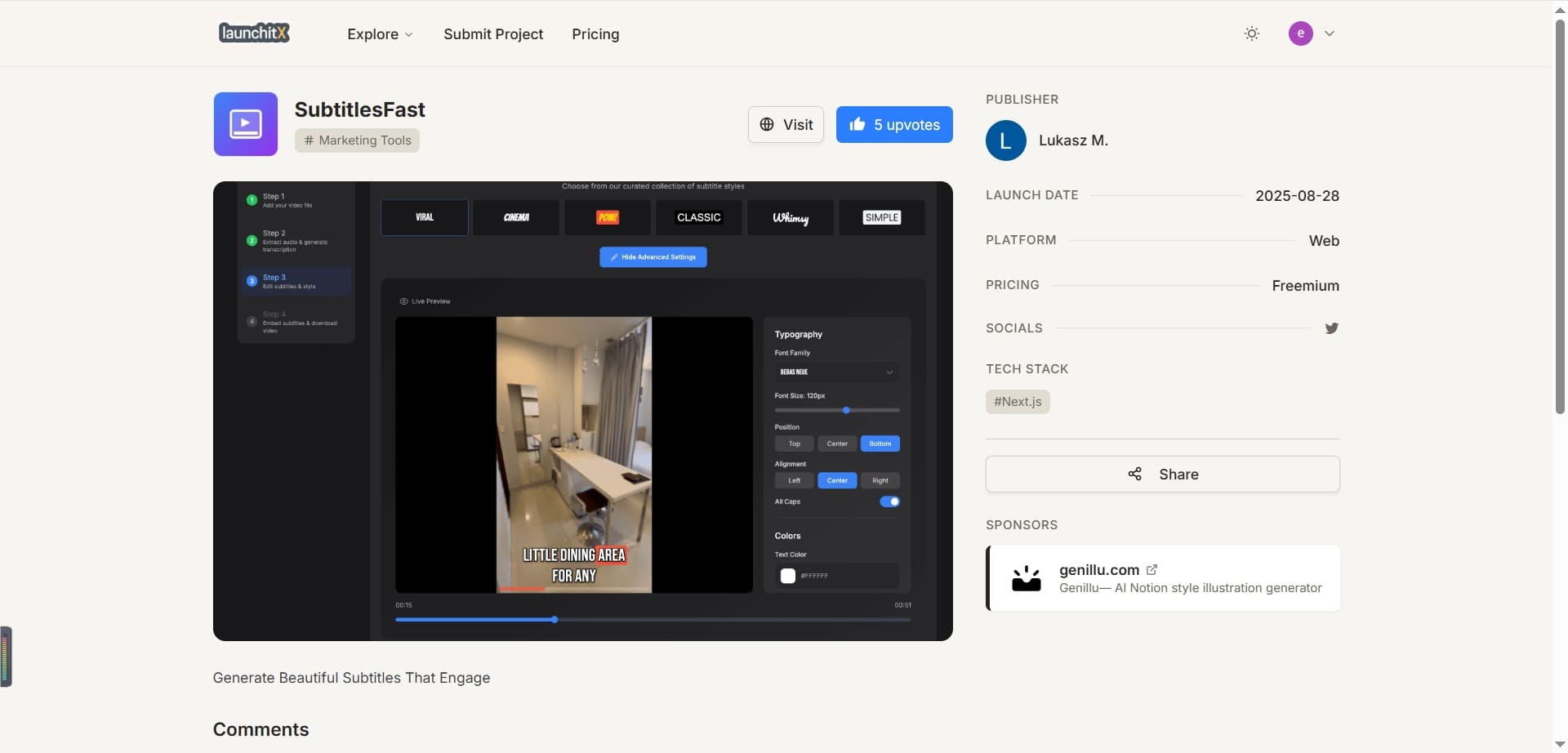Open publisher Lukasz M. avatar
The height and width of the screenshot is (753, 1568).
tap(1005, 140)
